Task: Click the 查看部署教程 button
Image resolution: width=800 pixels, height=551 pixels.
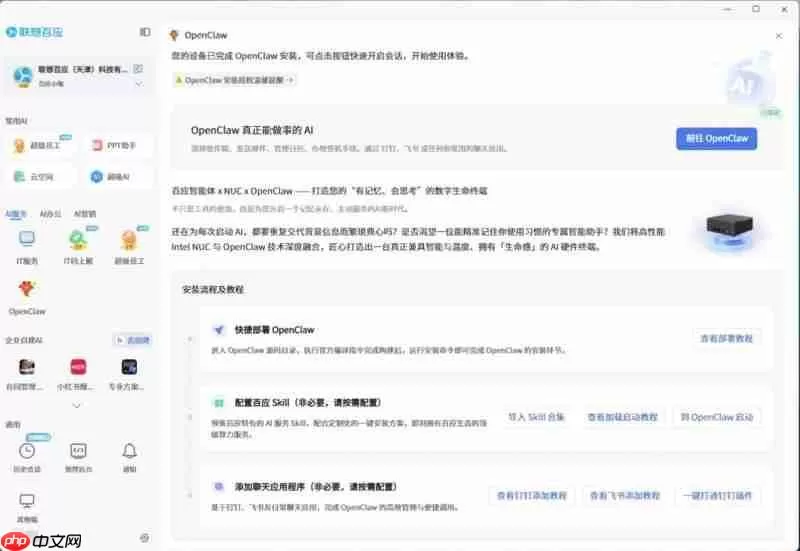Action: click(727, 339)
